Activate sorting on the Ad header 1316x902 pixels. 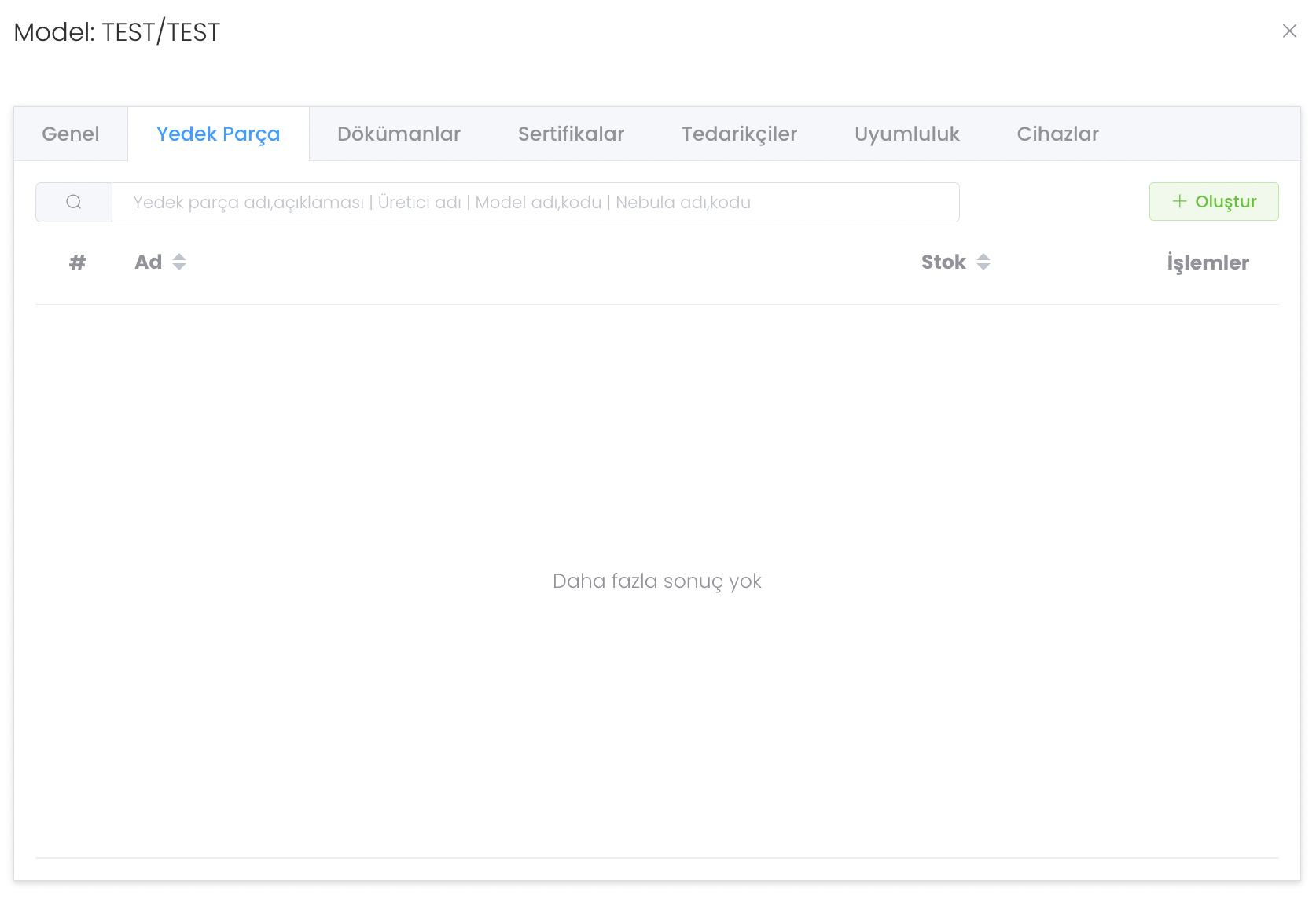179,262
